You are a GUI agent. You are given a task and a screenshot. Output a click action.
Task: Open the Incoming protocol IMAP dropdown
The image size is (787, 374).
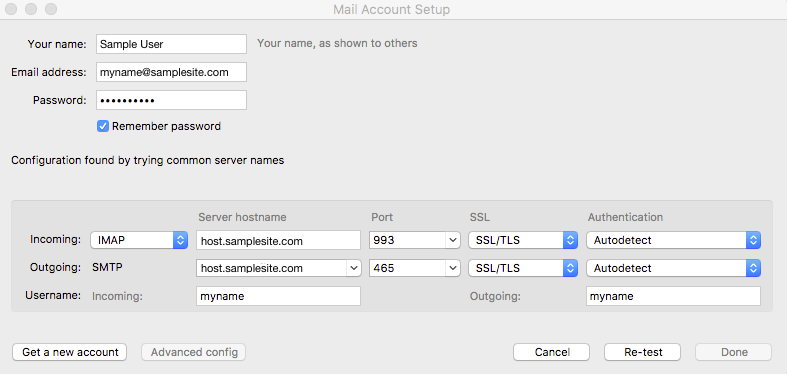[x=139, y=240]
